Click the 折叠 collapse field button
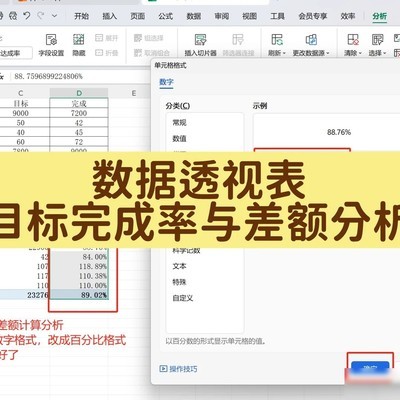The width and height of the screenshot is (400, 400). pos(107,53)
